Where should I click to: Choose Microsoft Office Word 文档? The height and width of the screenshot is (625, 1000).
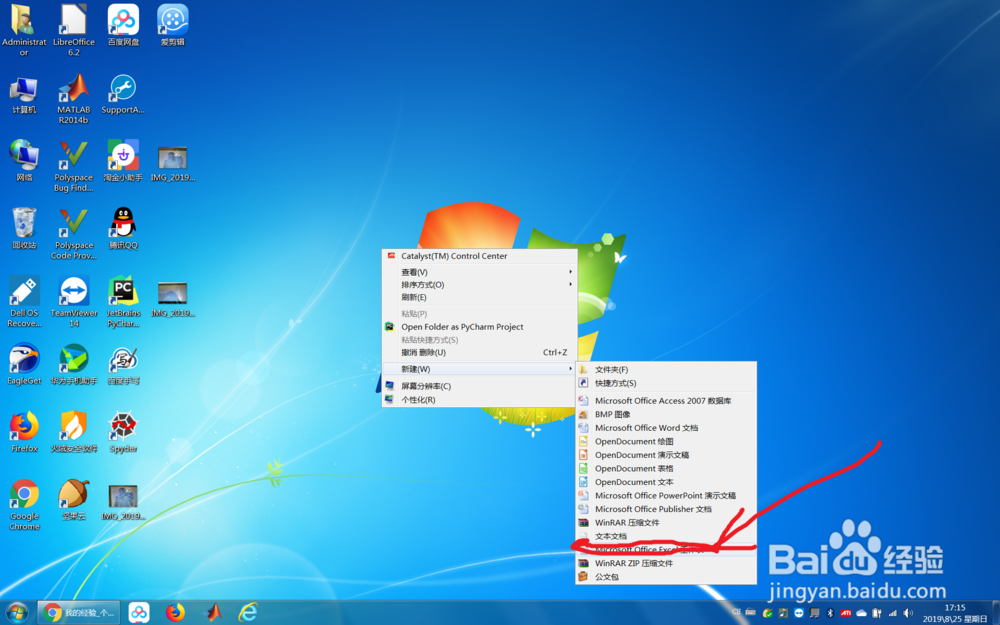[666, 428]
